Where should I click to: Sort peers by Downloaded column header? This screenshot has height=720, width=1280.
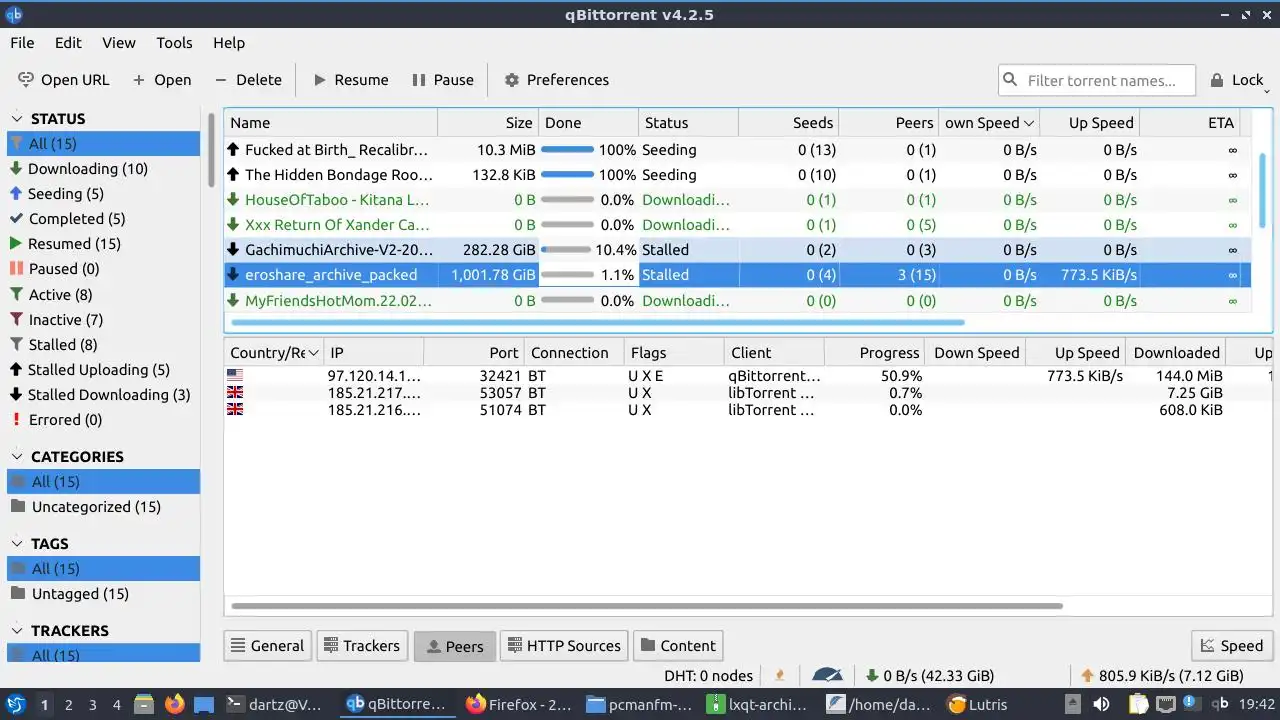1176,353
